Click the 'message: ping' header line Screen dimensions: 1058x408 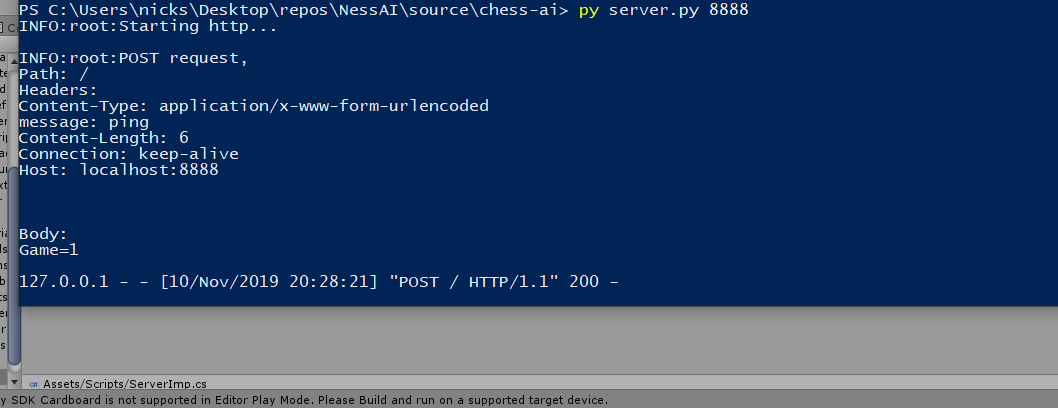[x=84, y=122]
